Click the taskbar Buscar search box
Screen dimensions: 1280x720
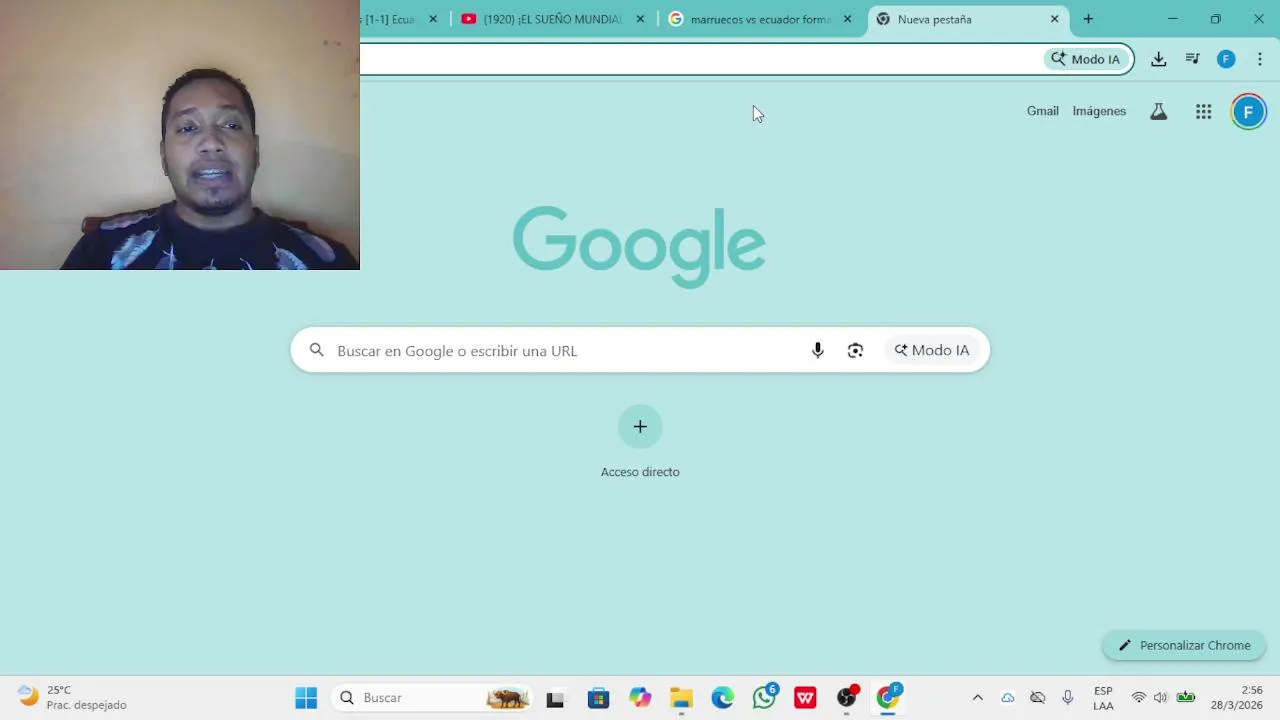click(x=433, y=698)
